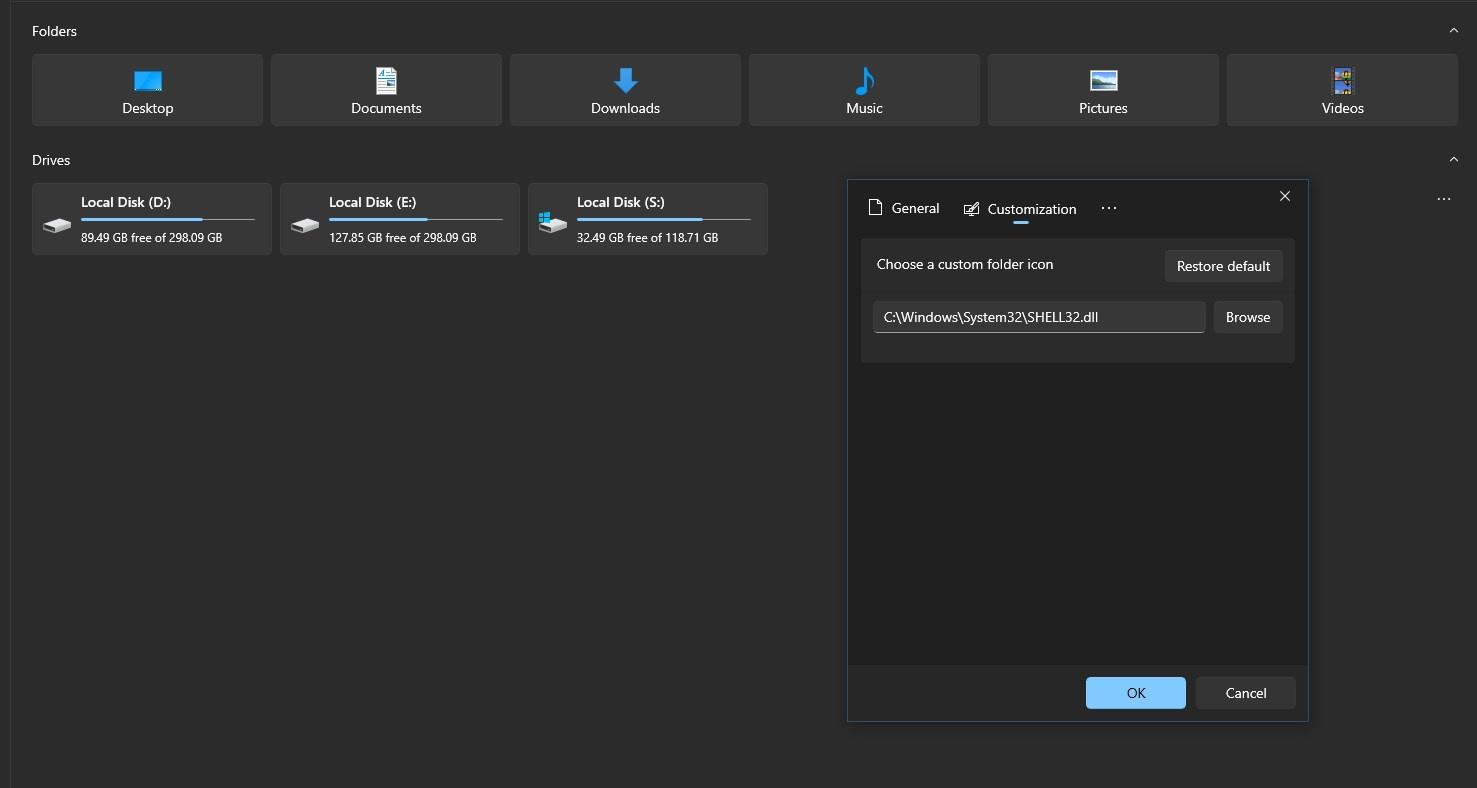Click the 'Choose a custom folder icon' label
Viewport: 1477px width, 788px height.
(965, 264)
